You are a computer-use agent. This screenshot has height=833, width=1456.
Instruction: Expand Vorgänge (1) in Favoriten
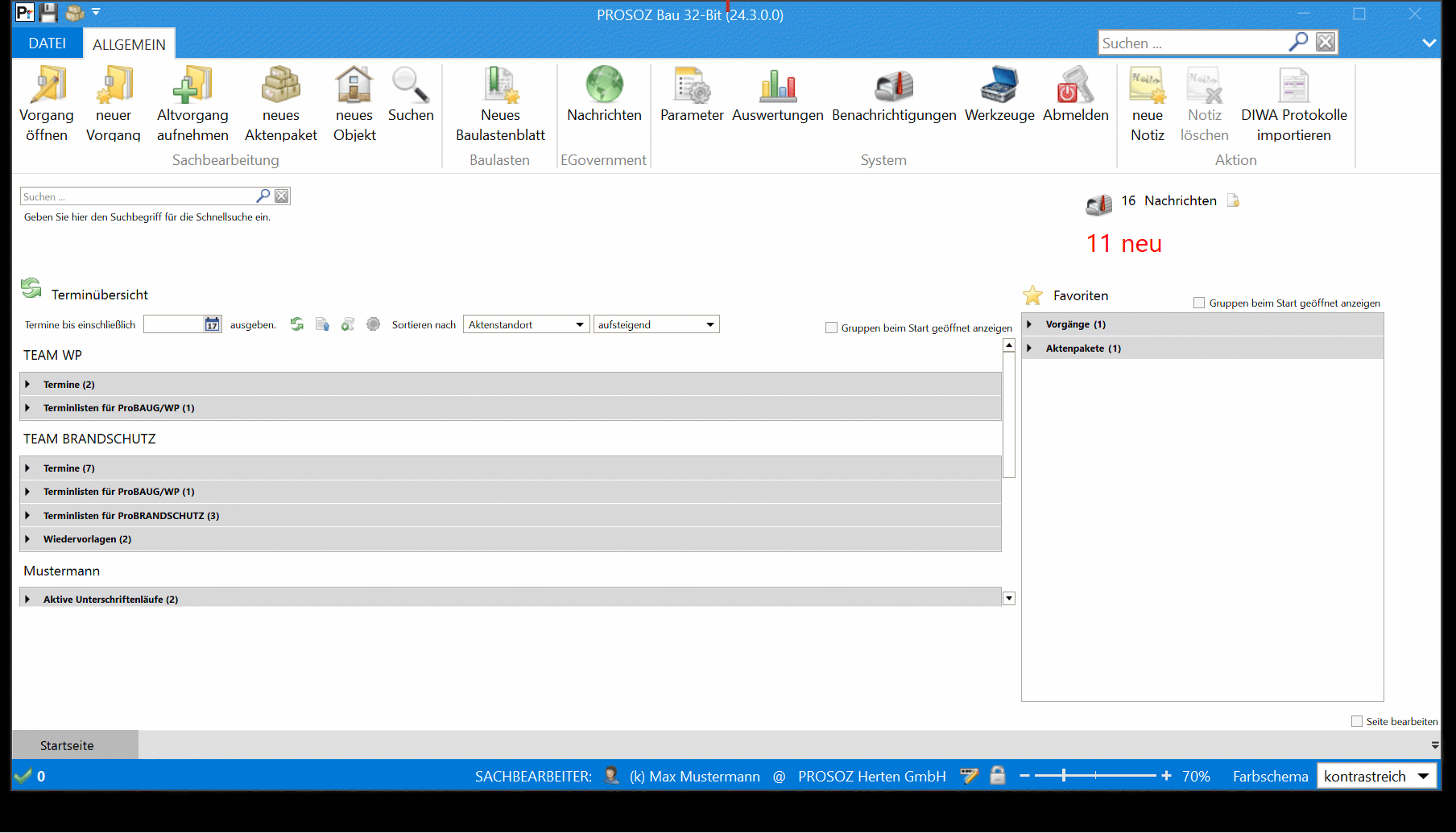click(x=1029, y=324)
